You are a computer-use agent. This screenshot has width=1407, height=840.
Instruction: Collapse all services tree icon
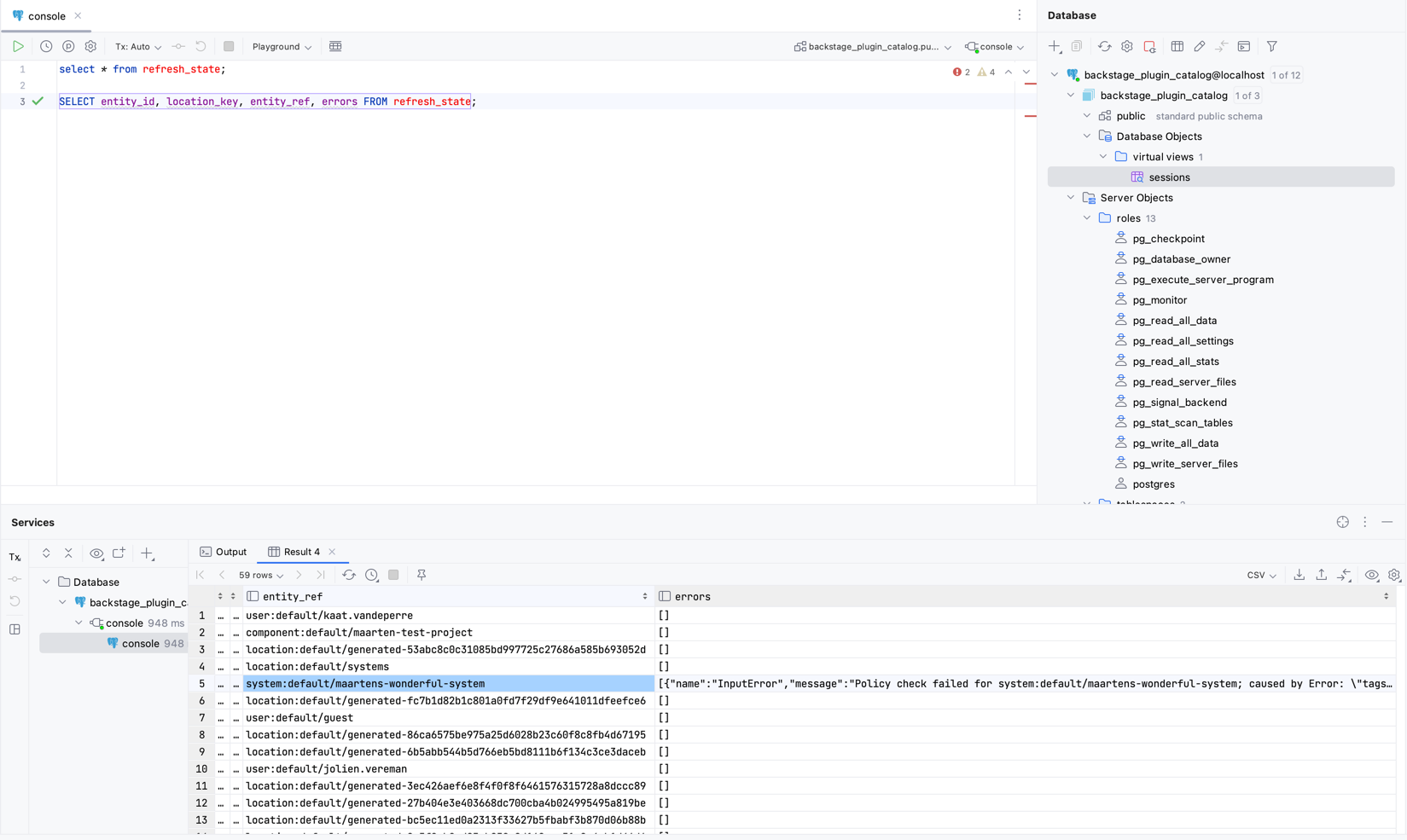[68, 553]
